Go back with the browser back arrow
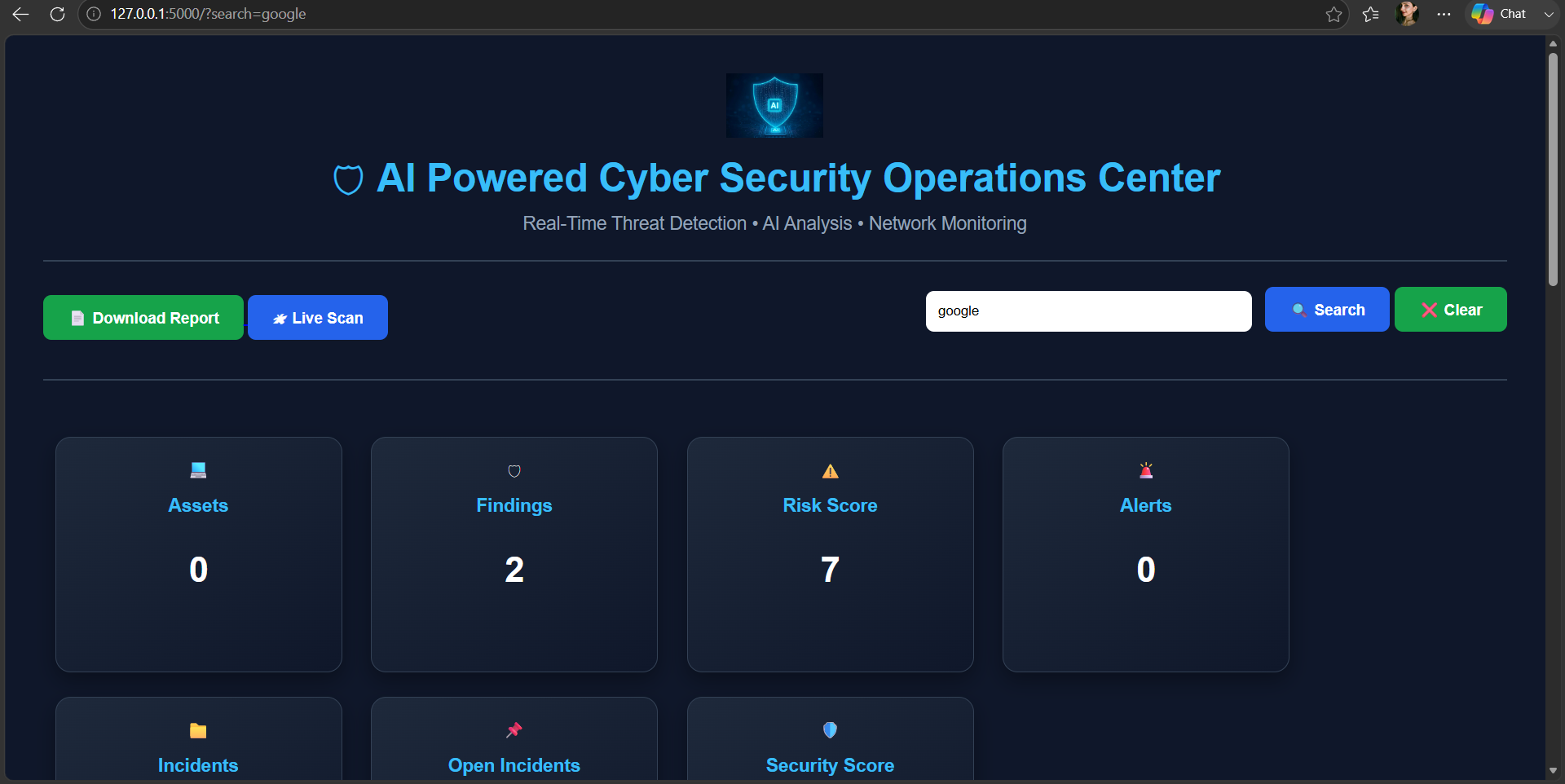 click(20, 14)
